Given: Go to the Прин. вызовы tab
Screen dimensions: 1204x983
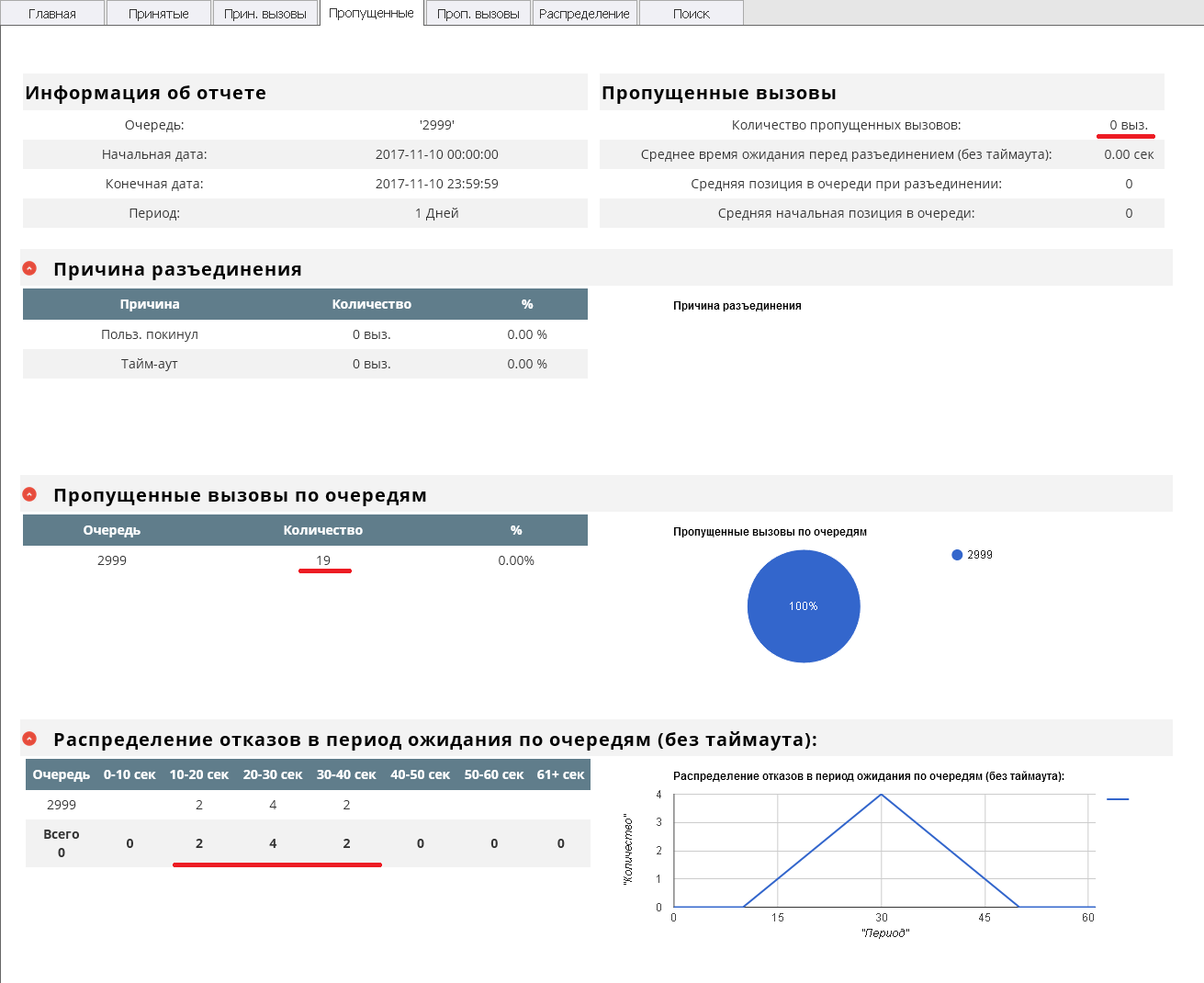Looking at the screenshot, I should click(265, 14).
